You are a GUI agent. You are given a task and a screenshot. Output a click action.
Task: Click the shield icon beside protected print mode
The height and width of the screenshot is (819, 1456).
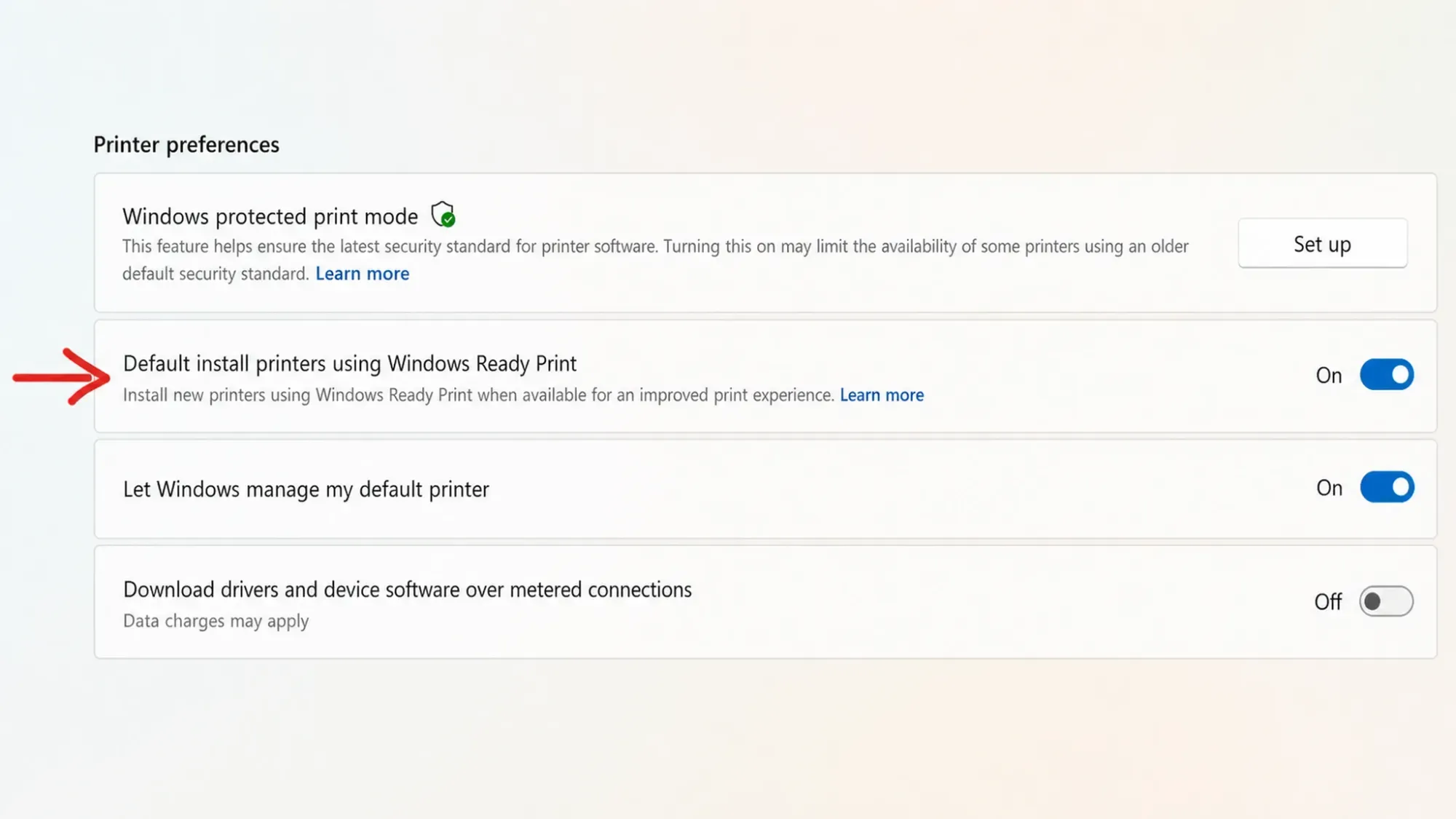[443, 215]
